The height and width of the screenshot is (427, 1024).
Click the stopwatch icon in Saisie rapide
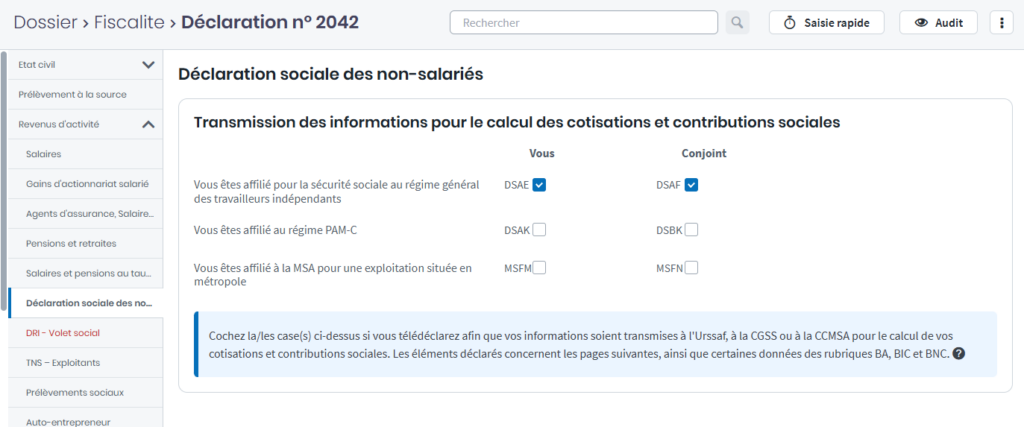pos(789,22)
